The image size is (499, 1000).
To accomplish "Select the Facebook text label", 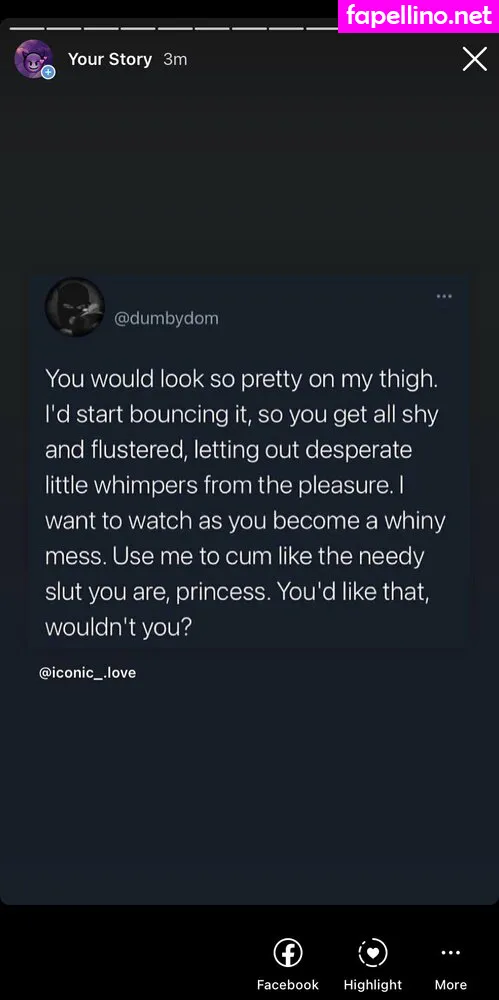I will (288, 985).
